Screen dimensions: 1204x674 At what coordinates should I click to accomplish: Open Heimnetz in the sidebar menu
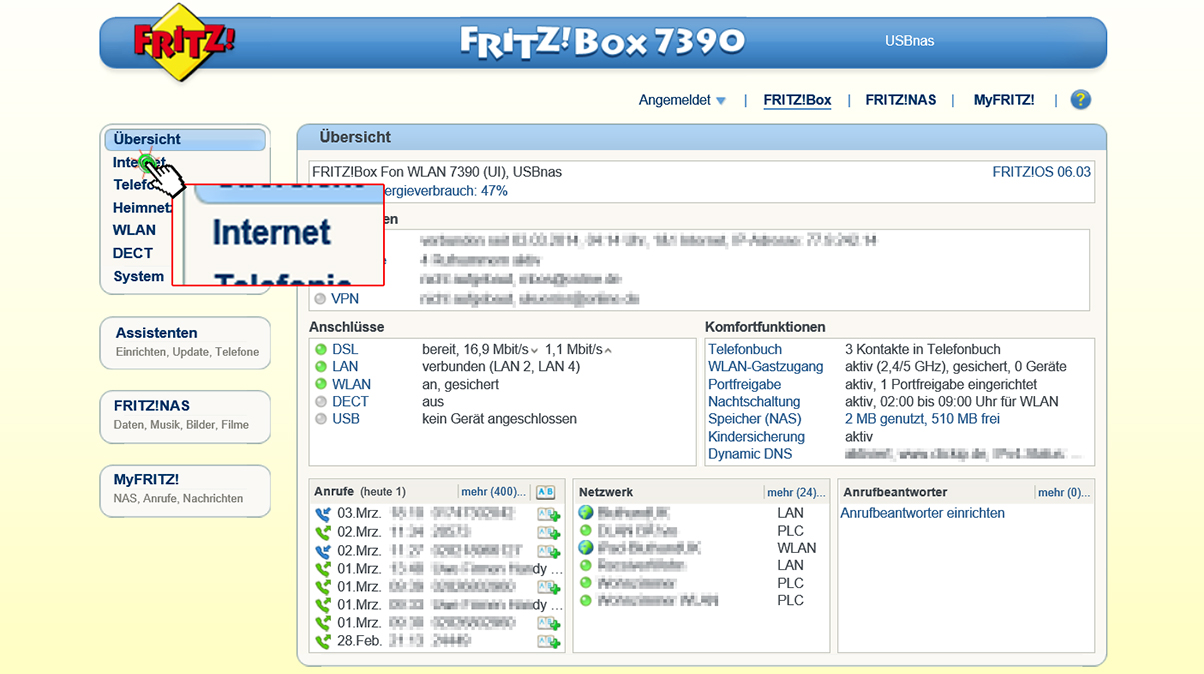click(x=141, y=208)
